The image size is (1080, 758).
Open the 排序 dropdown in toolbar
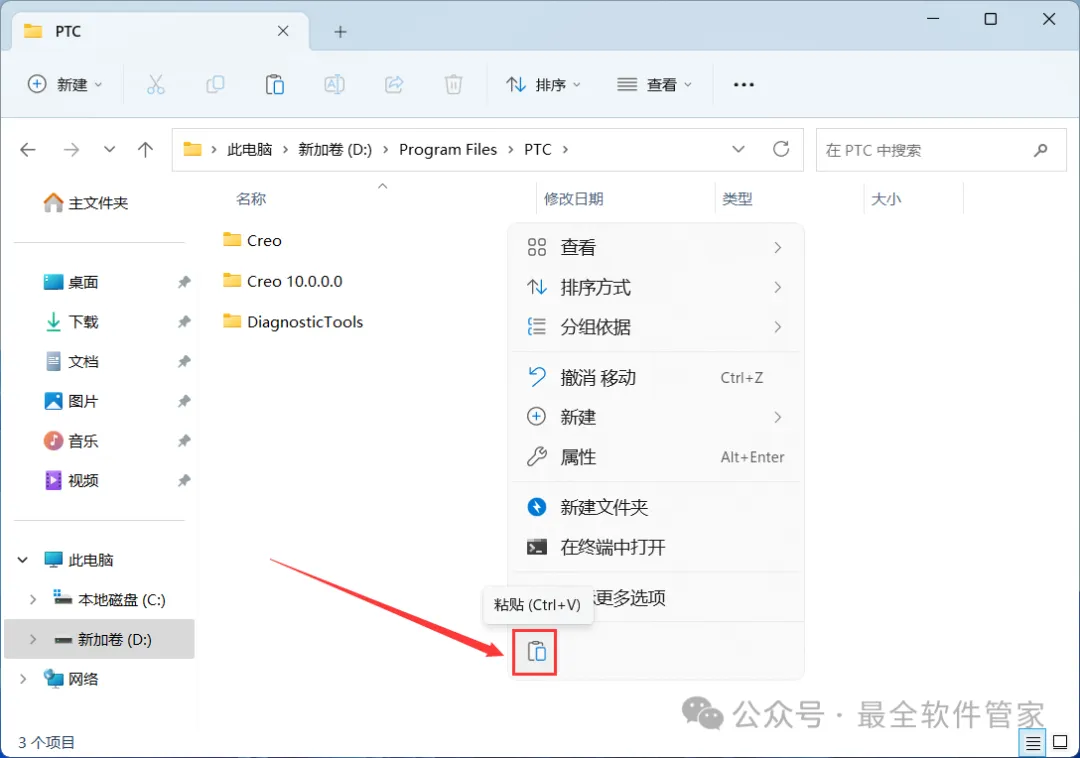click(543, 85)
